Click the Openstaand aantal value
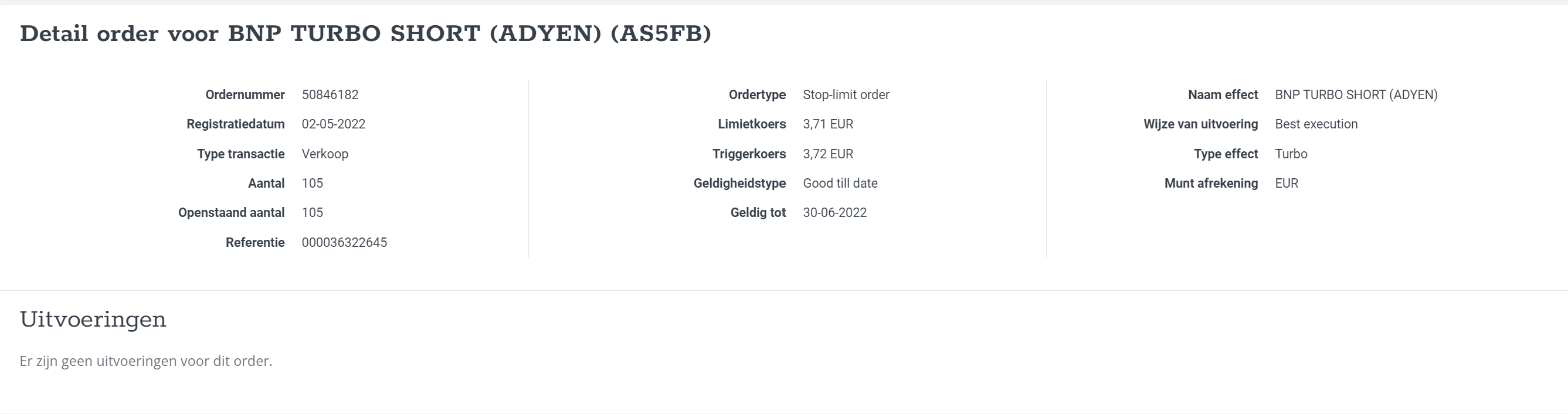 [x=313, y=212]
